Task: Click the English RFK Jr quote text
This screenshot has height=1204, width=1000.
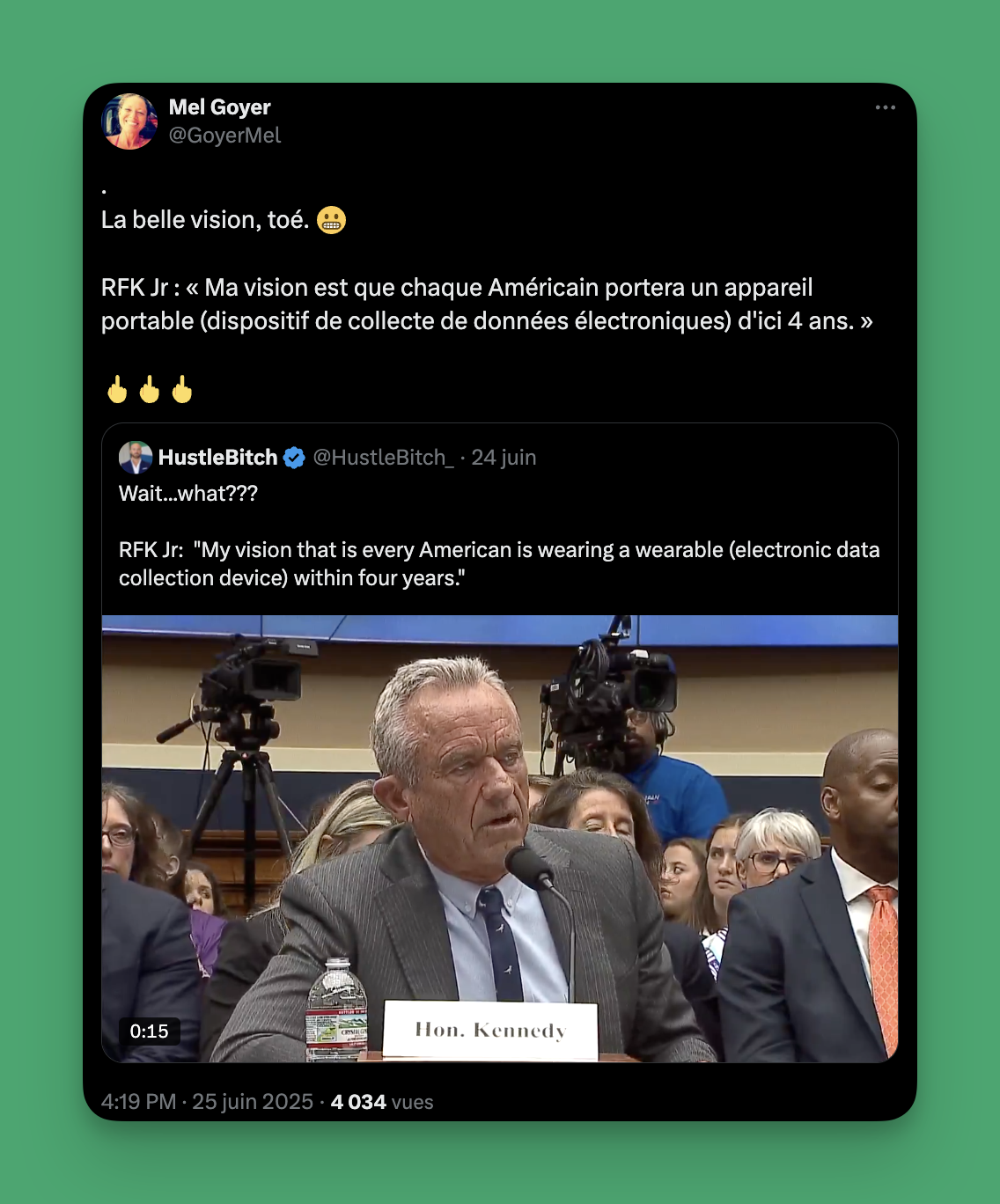Action: tap(499, 564)
